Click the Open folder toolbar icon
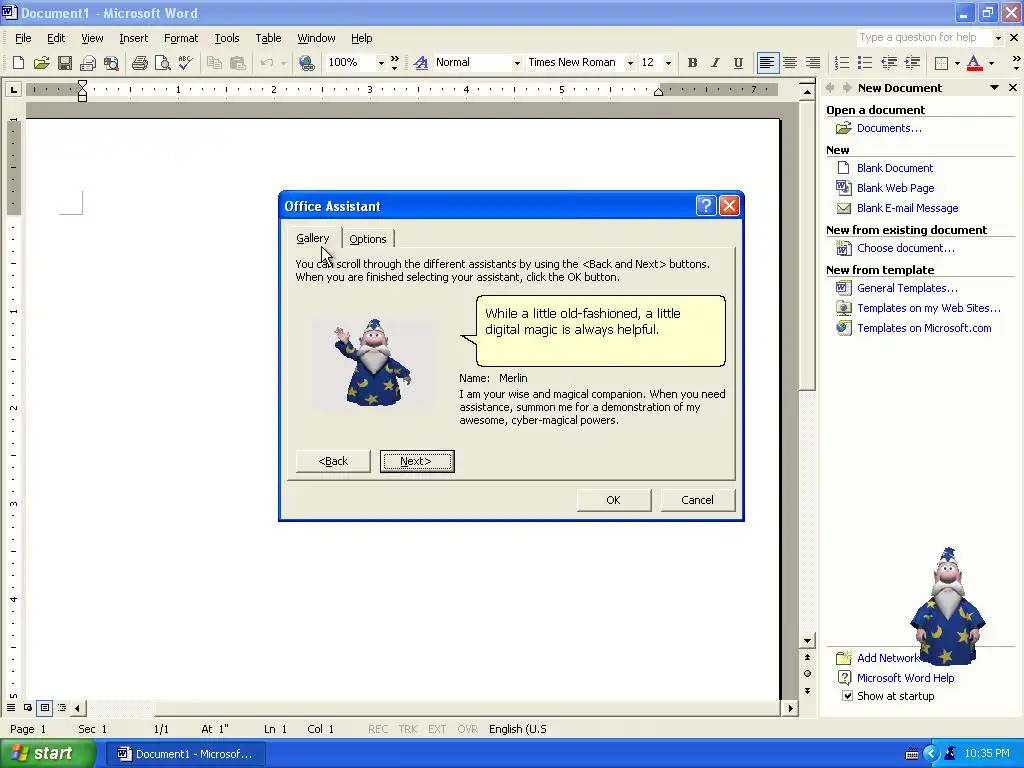The height and width of the screenshot is (768, 1024). pyautogui.click(x=41, y=63)
